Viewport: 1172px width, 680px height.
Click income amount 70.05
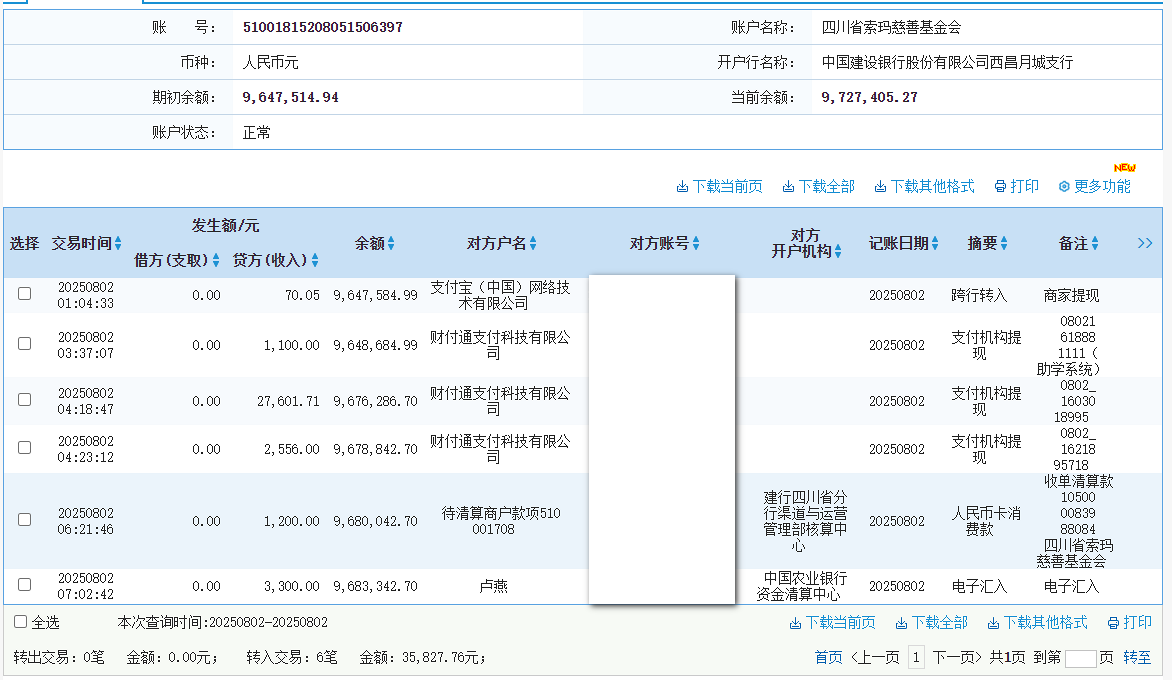pyautogui.click(x=302, y=295)
